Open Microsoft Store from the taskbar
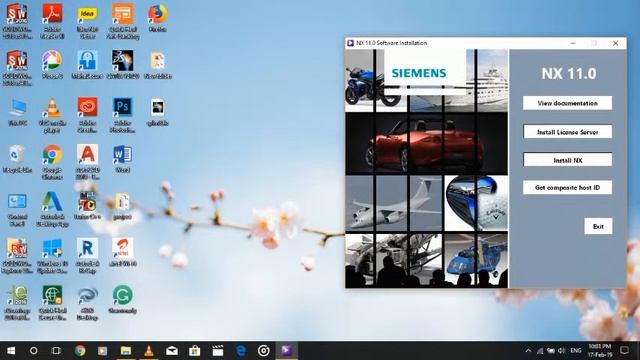The image size is (640, 360). 194,351
